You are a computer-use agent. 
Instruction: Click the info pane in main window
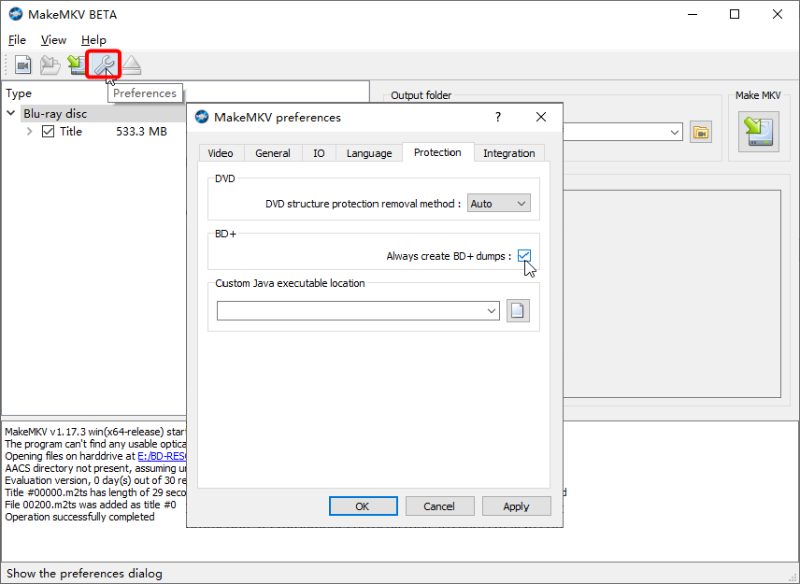(x=672, y=294)
